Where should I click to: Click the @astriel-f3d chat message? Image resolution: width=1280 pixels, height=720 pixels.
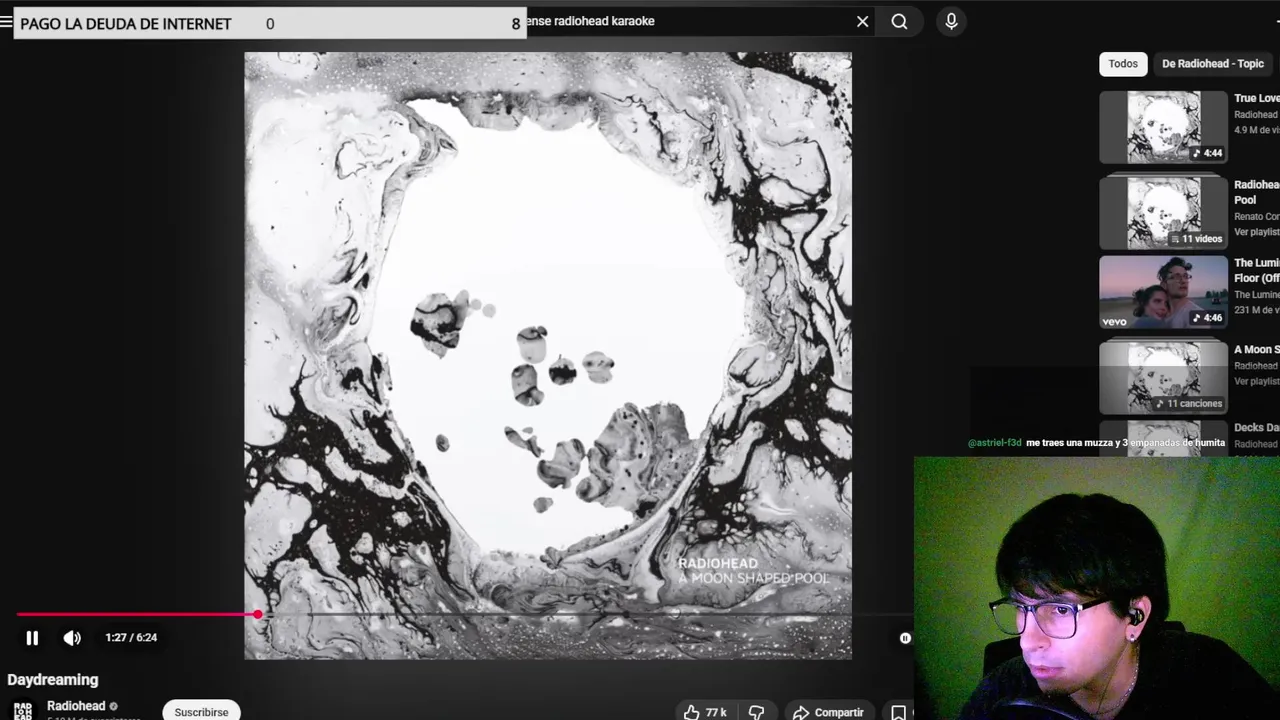coord(1096,443)
